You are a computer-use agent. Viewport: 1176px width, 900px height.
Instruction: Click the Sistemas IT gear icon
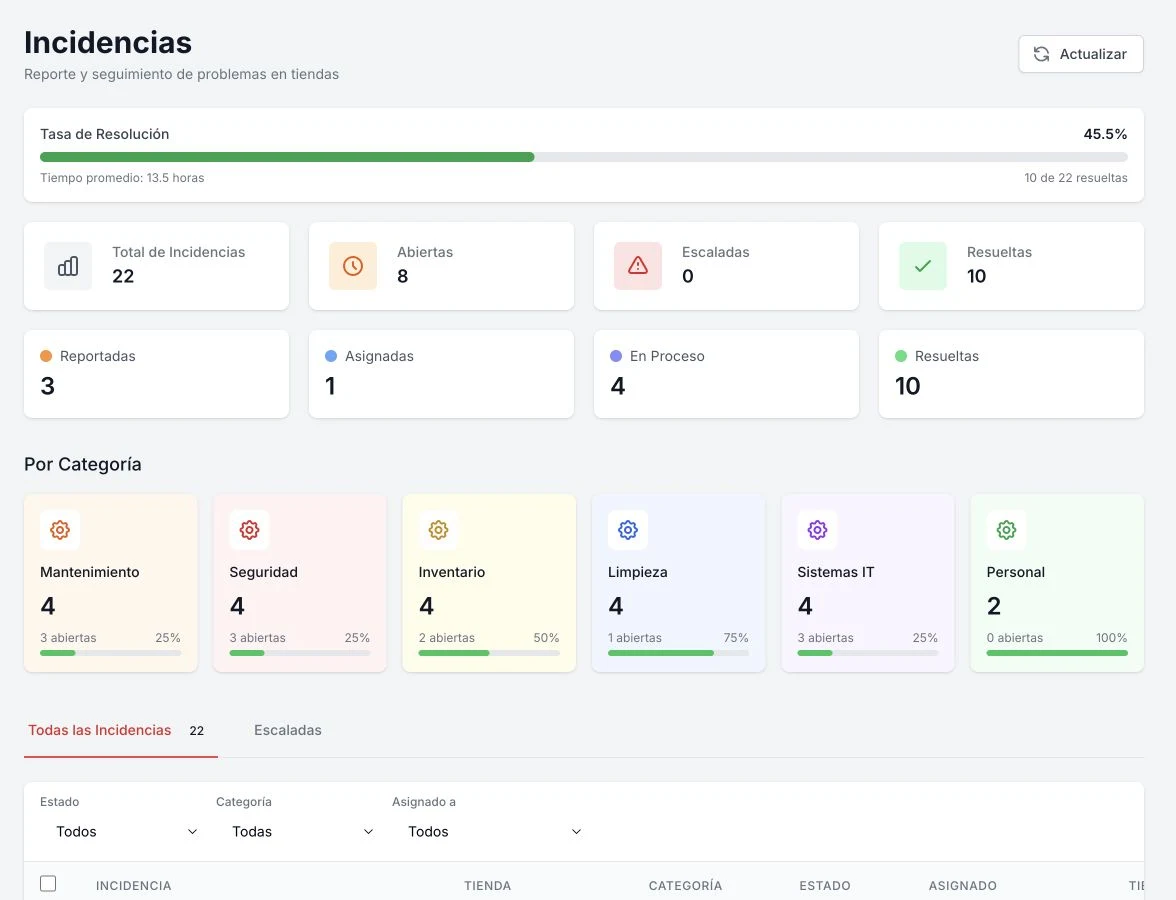tap(817, 530)
